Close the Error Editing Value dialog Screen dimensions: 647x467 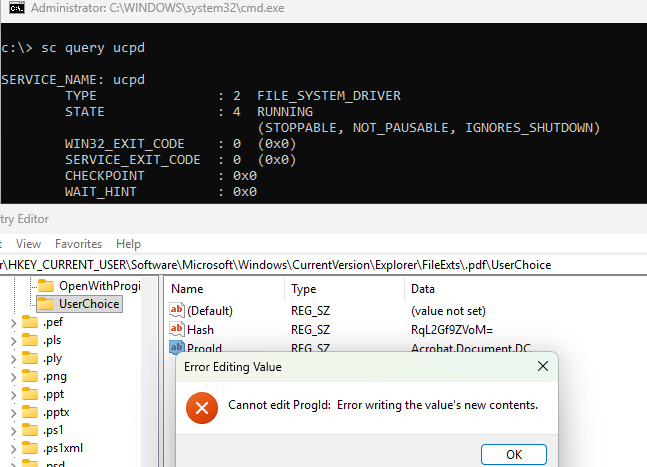click(x=543, y=366)
